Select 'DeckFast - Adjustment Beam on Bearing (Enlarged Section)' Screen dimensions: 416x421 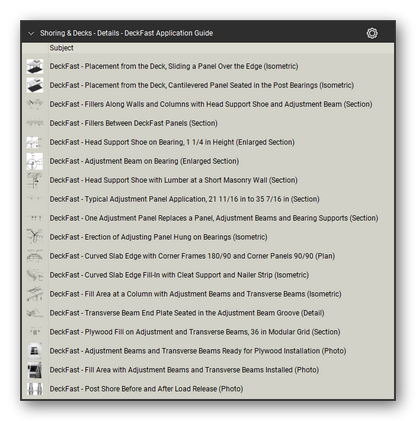click(x=144, y=161)
